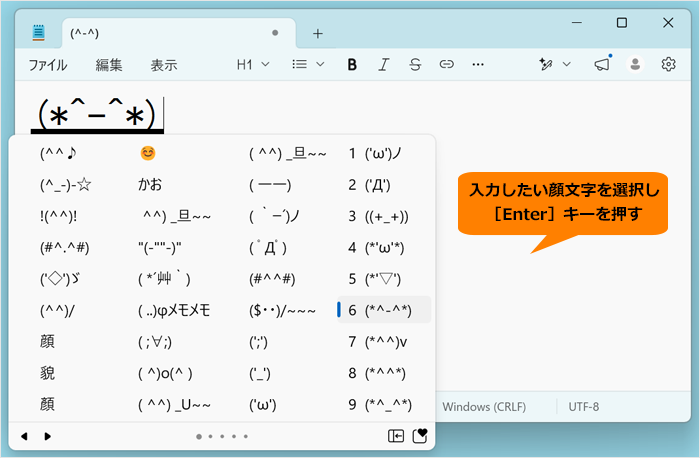Select the (^_-)-☆ kaomoji
This screenshot has height=458, width=700.
[x=66, y=185]
